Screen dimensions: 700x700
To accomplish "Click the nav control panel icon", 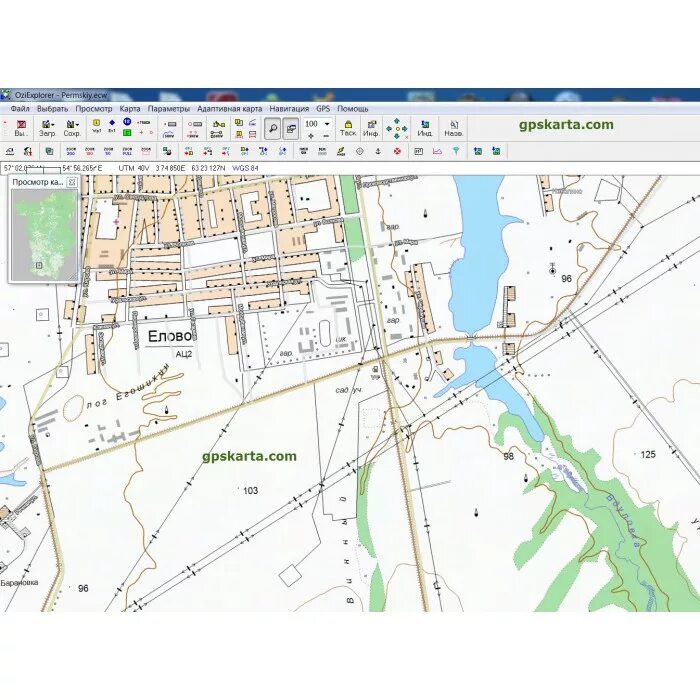I will (418, 152).
